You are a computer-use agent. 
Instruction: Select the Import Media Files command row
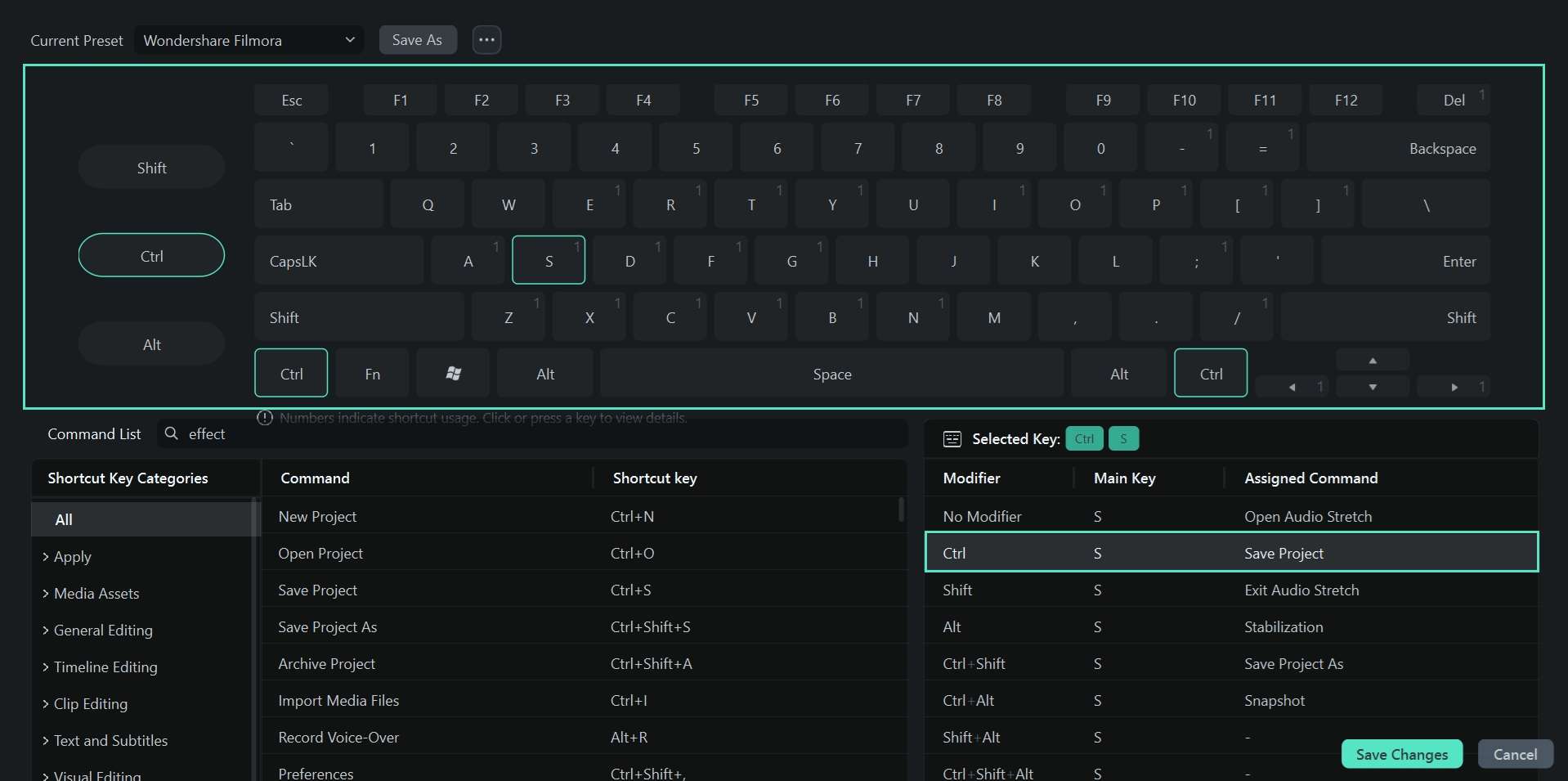(584, 700)
